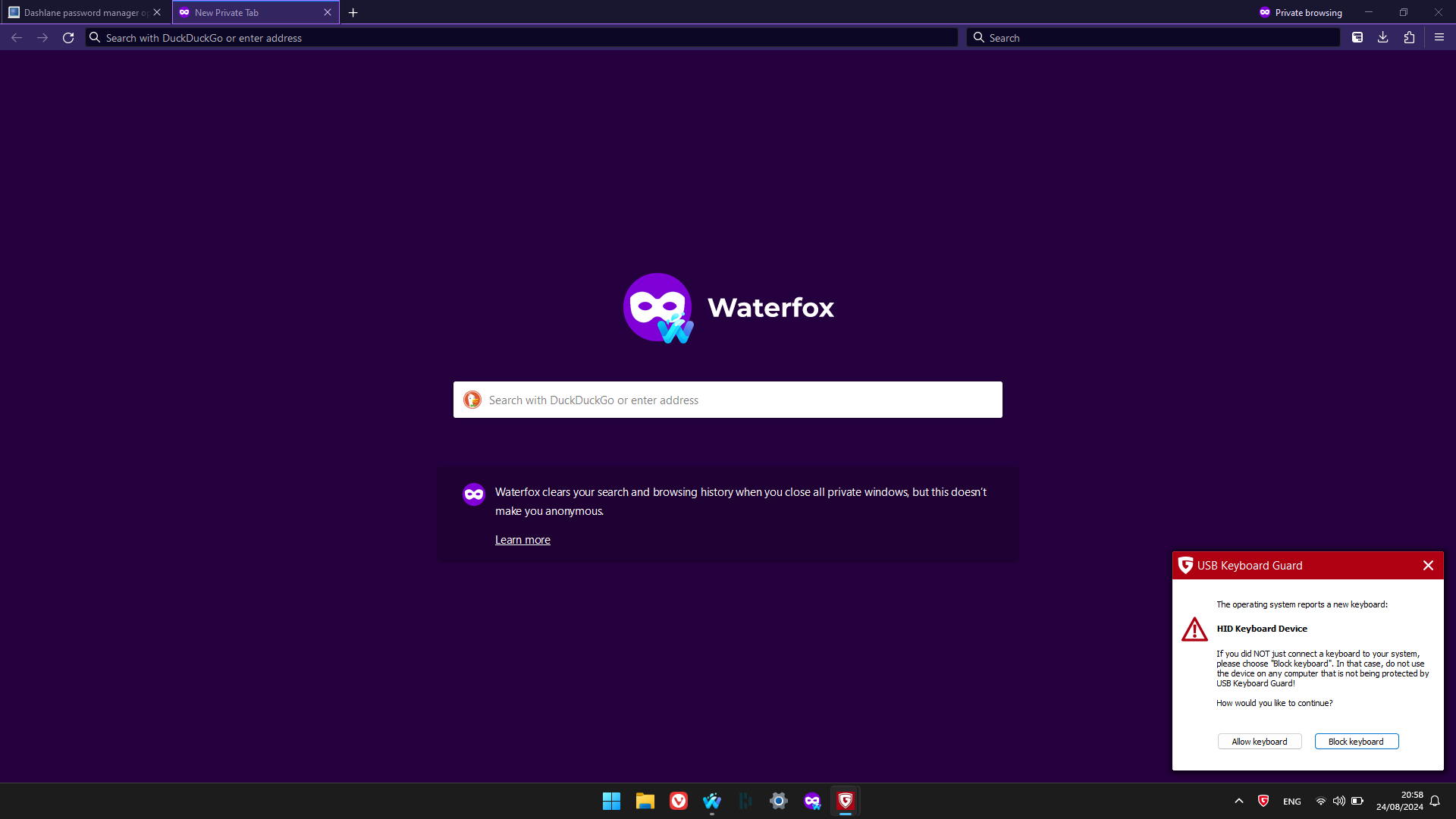Open Windows Start menu
Screen dimensions: 1456x819
(611, 801)
